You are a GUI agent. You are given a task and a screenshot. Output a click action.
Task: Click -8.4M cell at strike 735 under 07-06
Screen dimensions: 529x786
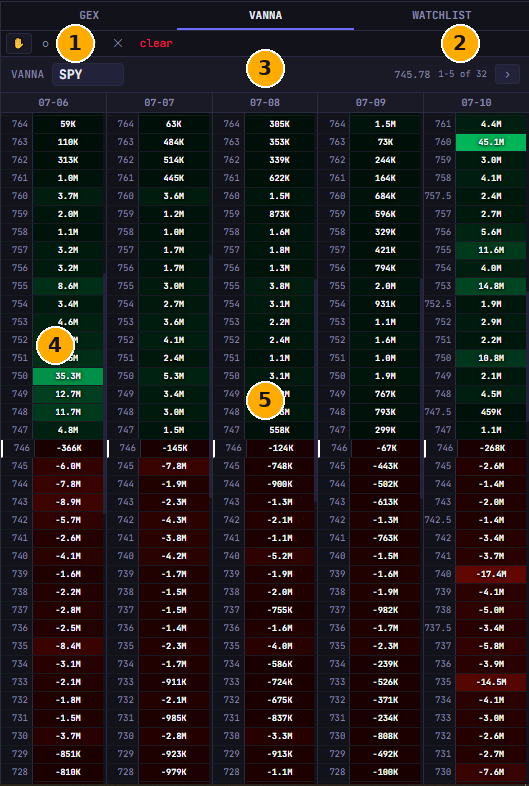tap(68, 647)
